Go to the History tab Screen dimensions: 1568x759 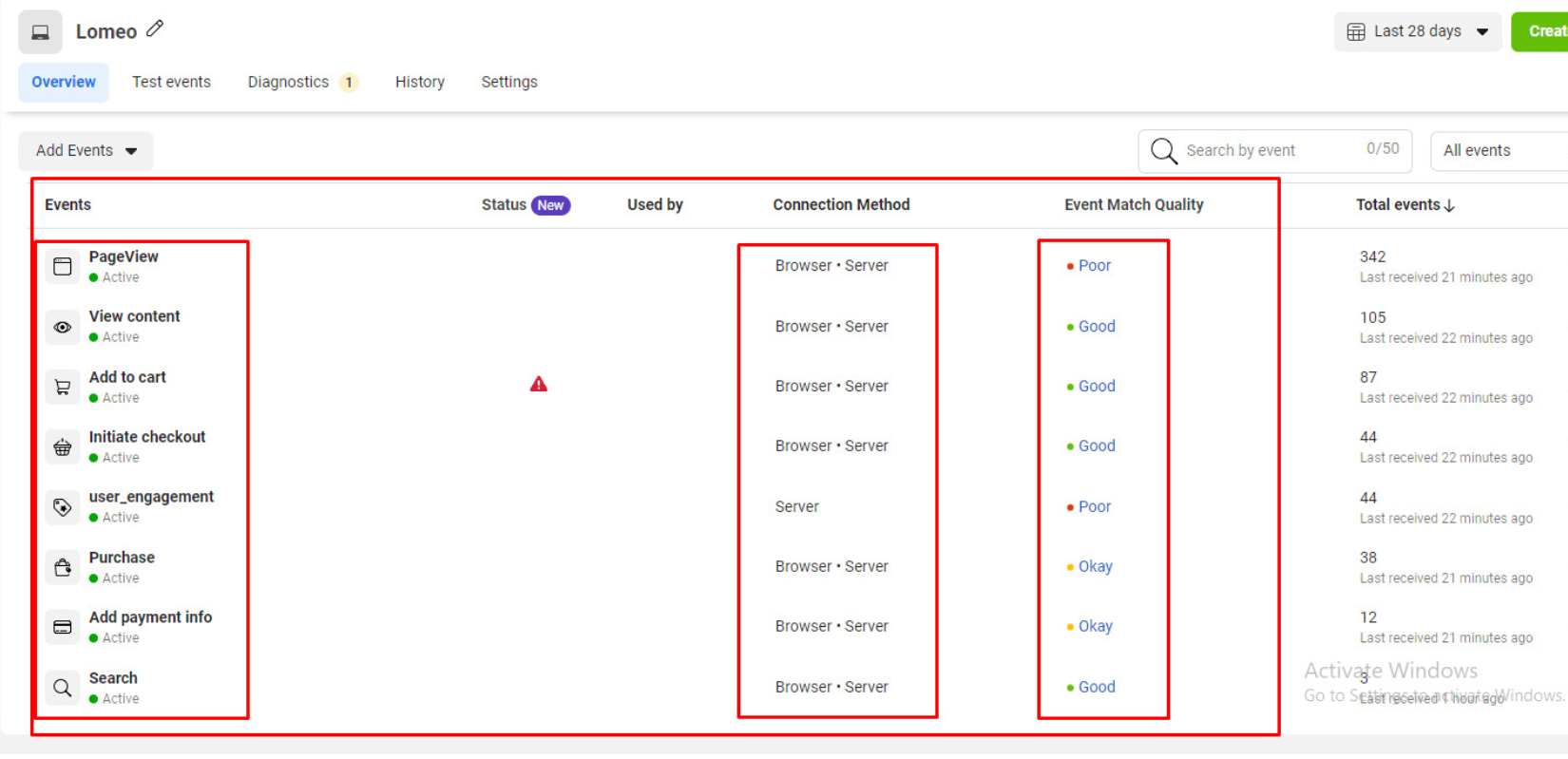419,83
